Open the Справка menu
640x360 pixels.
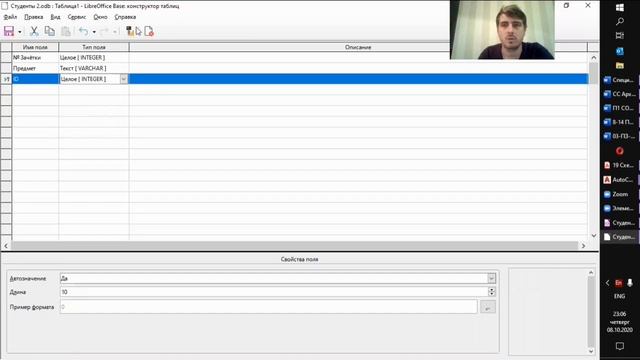[x=125, y=17]
